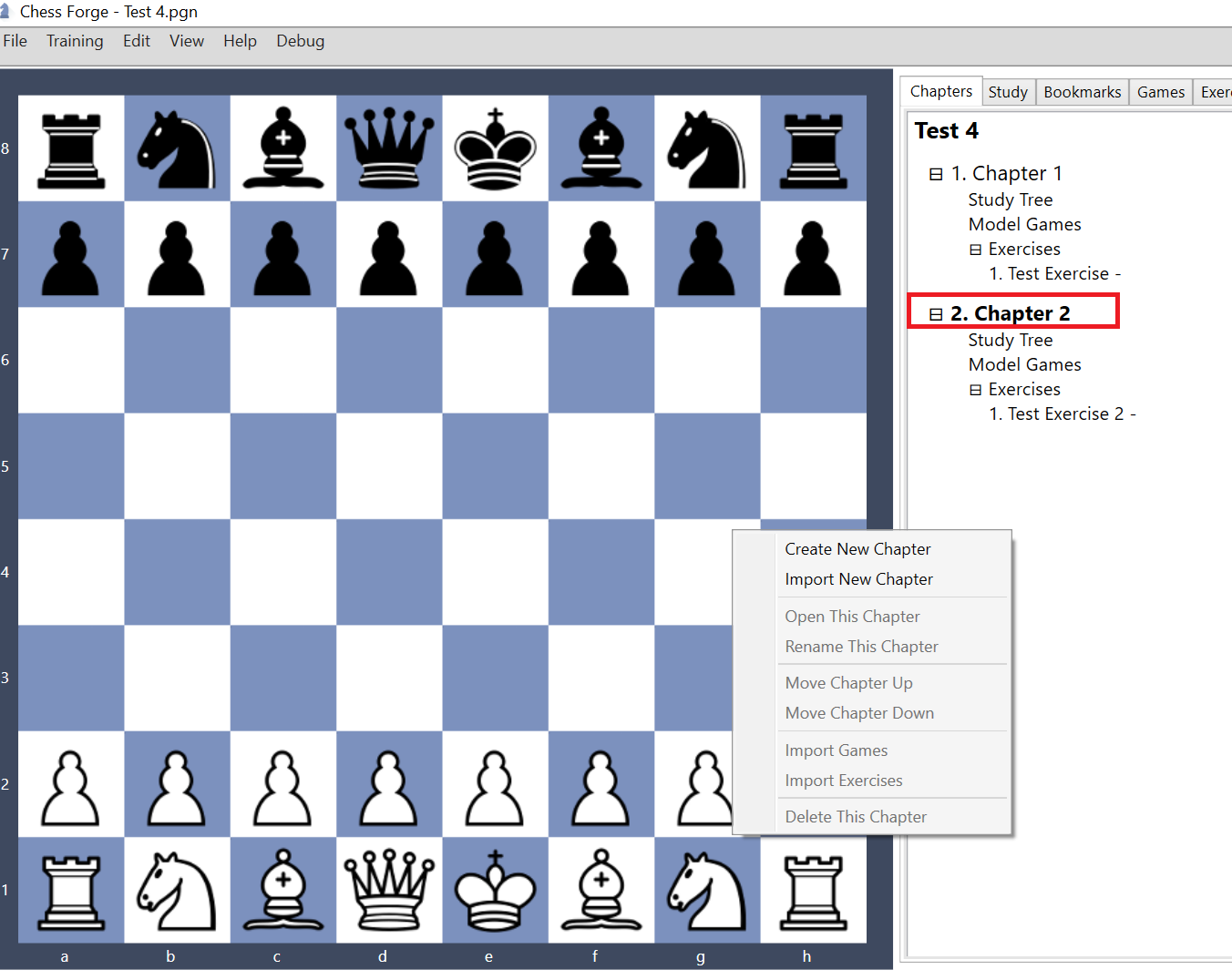Open the Training menu

click(74, 40)
